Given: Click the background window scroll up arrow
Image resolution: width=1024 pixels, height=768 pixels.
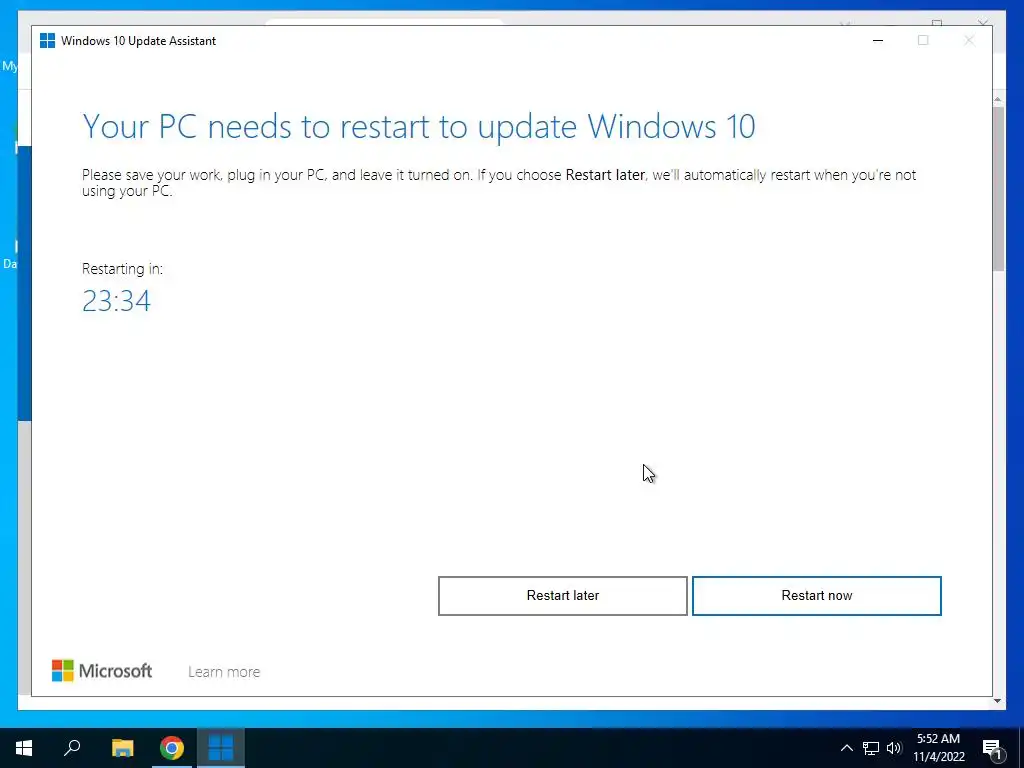Looking at the screenshot, I should (x=998, y=99).
